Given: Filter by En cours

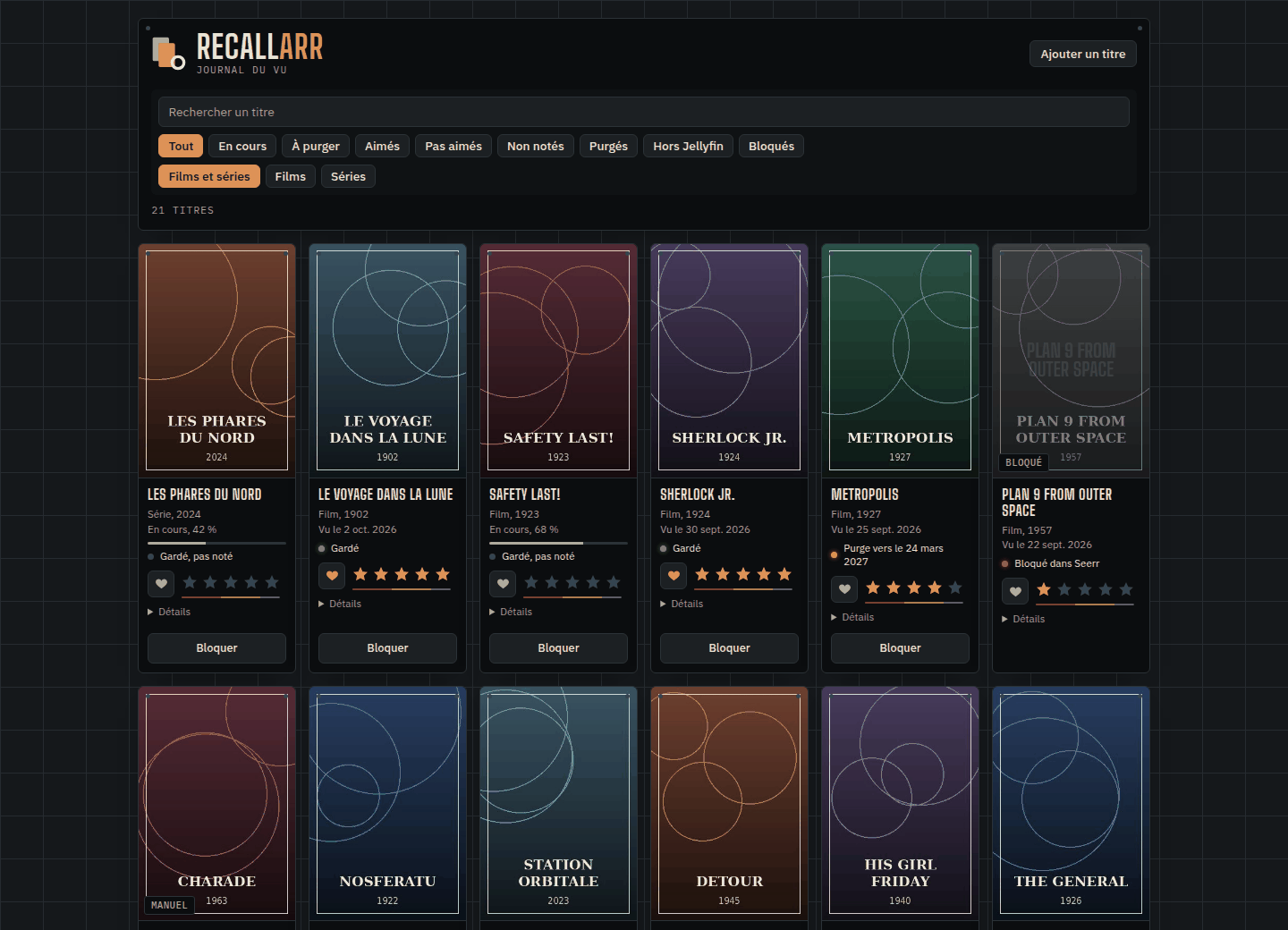Looking at the screenshot, I should (242, 147).
